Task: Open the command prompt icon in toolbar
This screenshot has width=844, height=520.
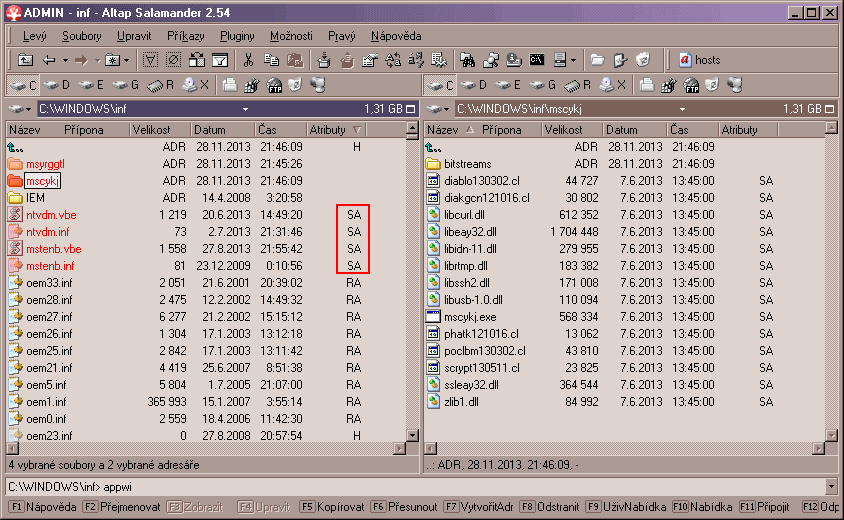Action: [537, 60]
